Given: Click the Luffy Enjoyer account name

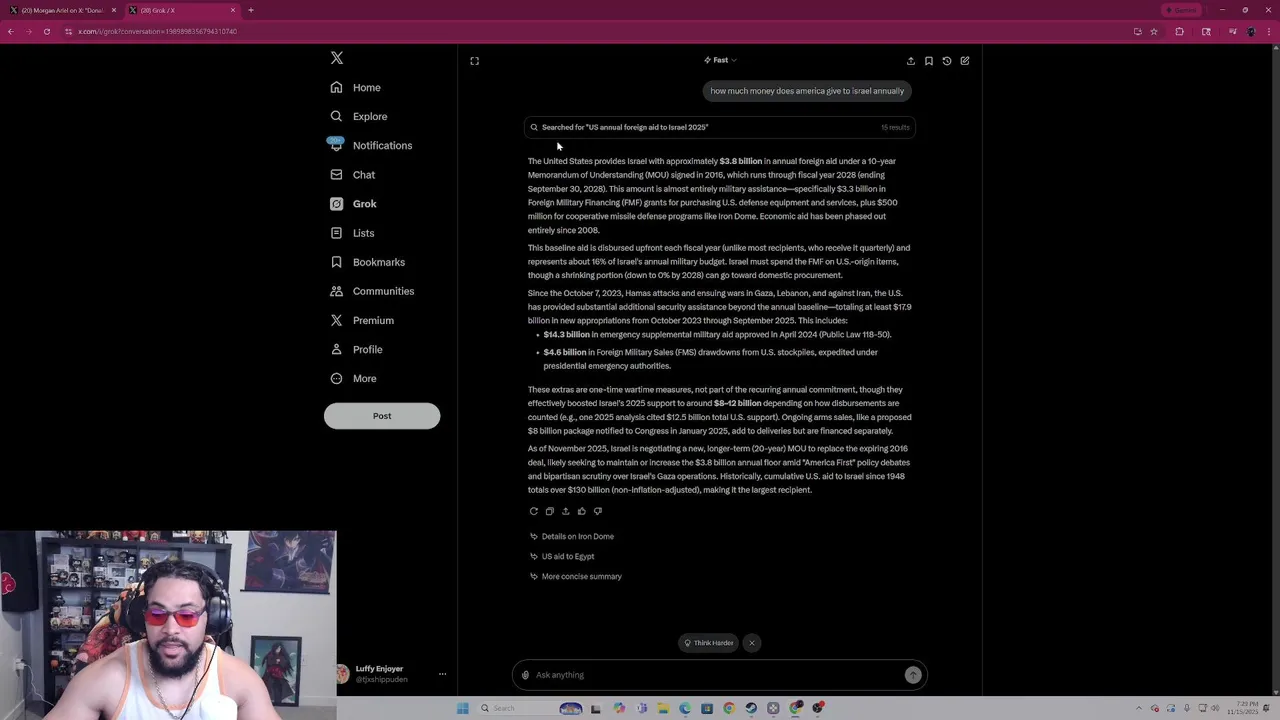Looking at the screenshot, I should pos(379,669).
